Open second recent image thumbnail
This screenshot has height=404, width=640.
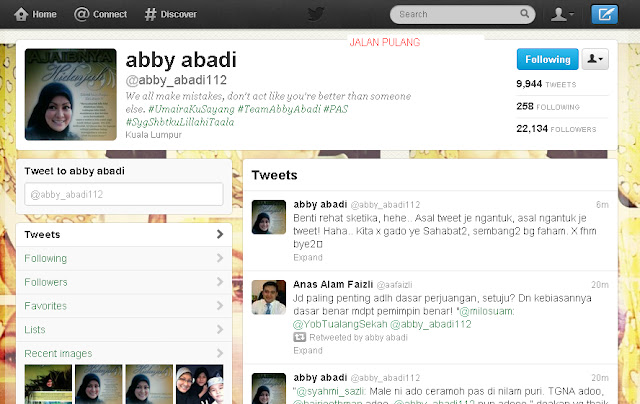click(x=98, y=384)
